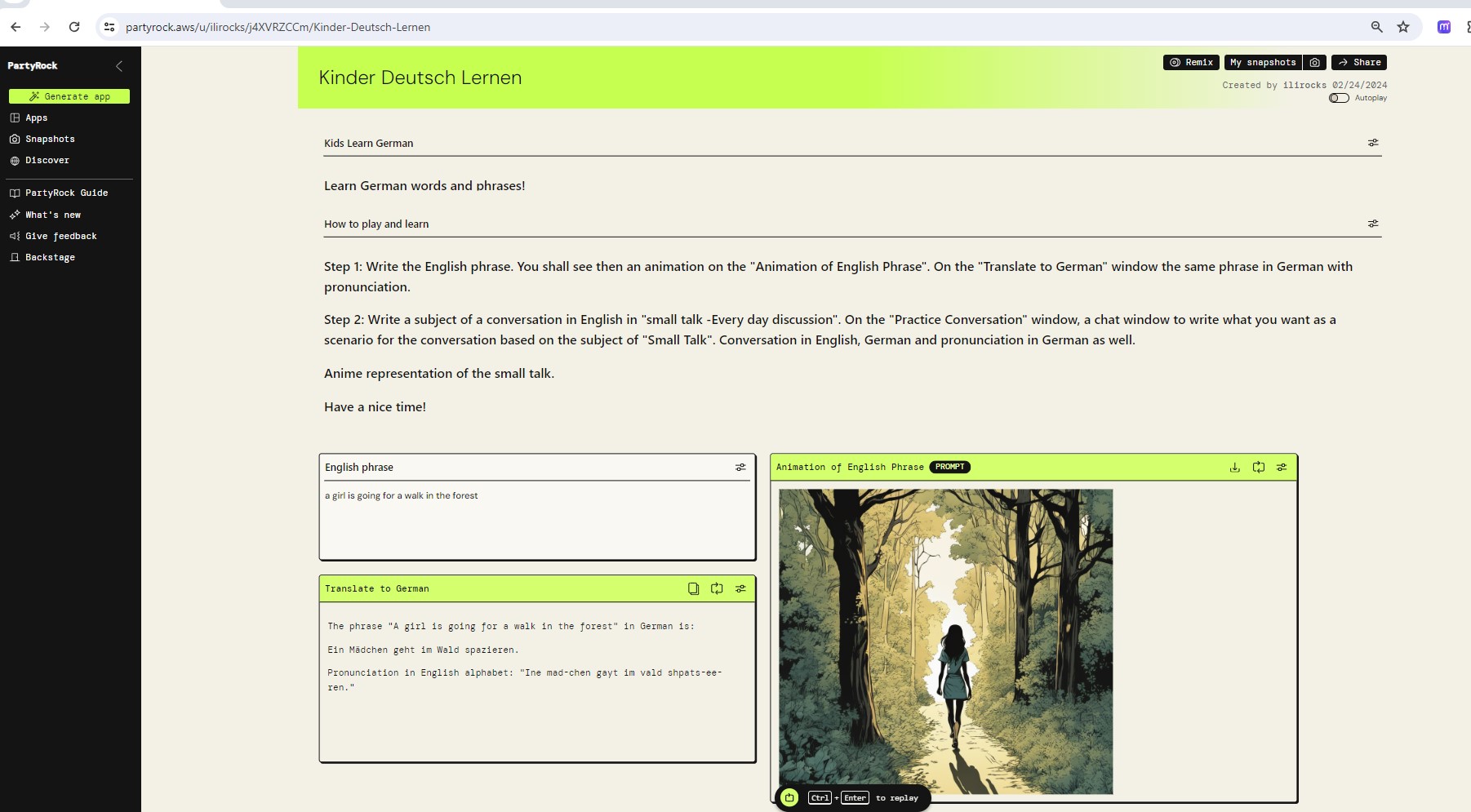The width and height of the screenshot is (1471, 812).
Task: Click the edit sliders icon on English phrase
Action: (740, 468)
